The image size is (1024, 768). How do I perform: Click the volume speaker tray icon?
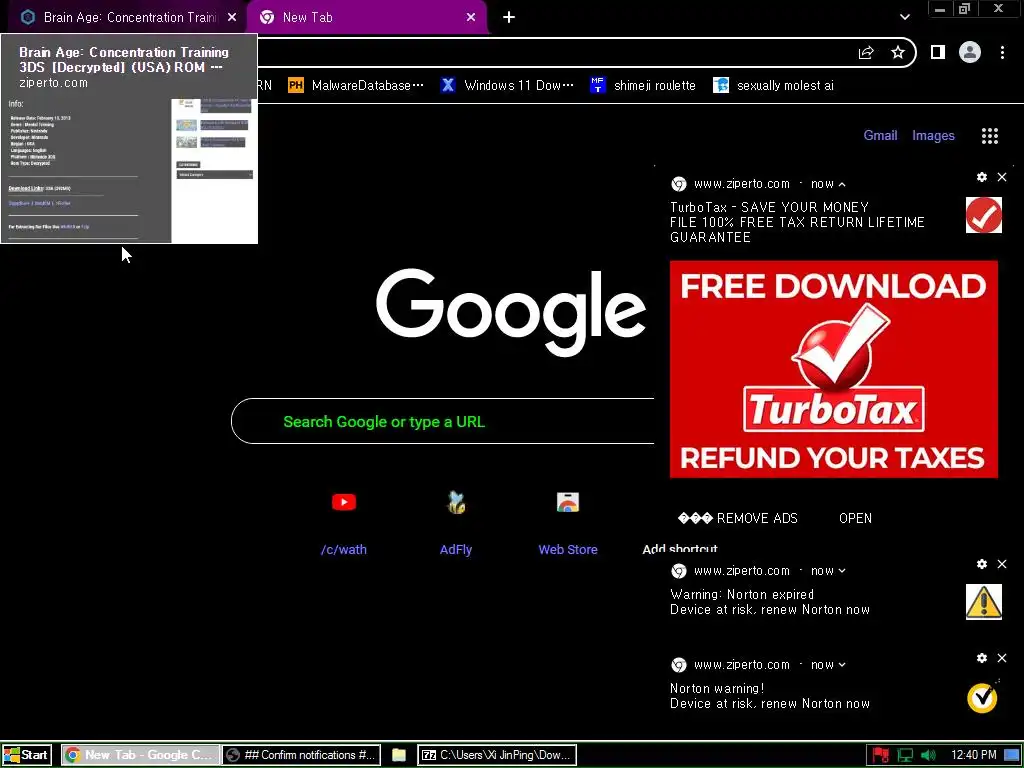click(928, 756)
